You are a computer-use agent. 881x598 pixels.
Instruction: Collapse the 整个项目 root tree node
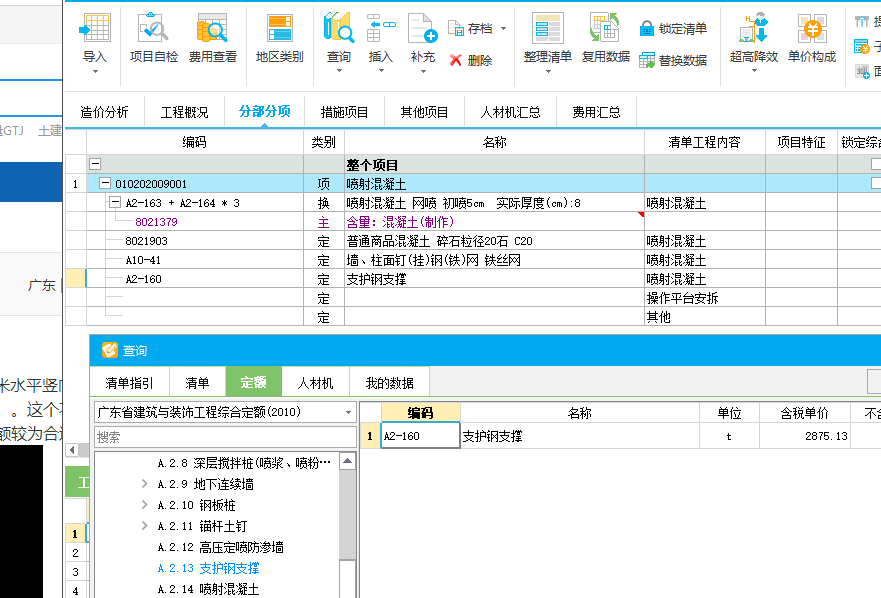pyautogui.click(x=95, y=164)
